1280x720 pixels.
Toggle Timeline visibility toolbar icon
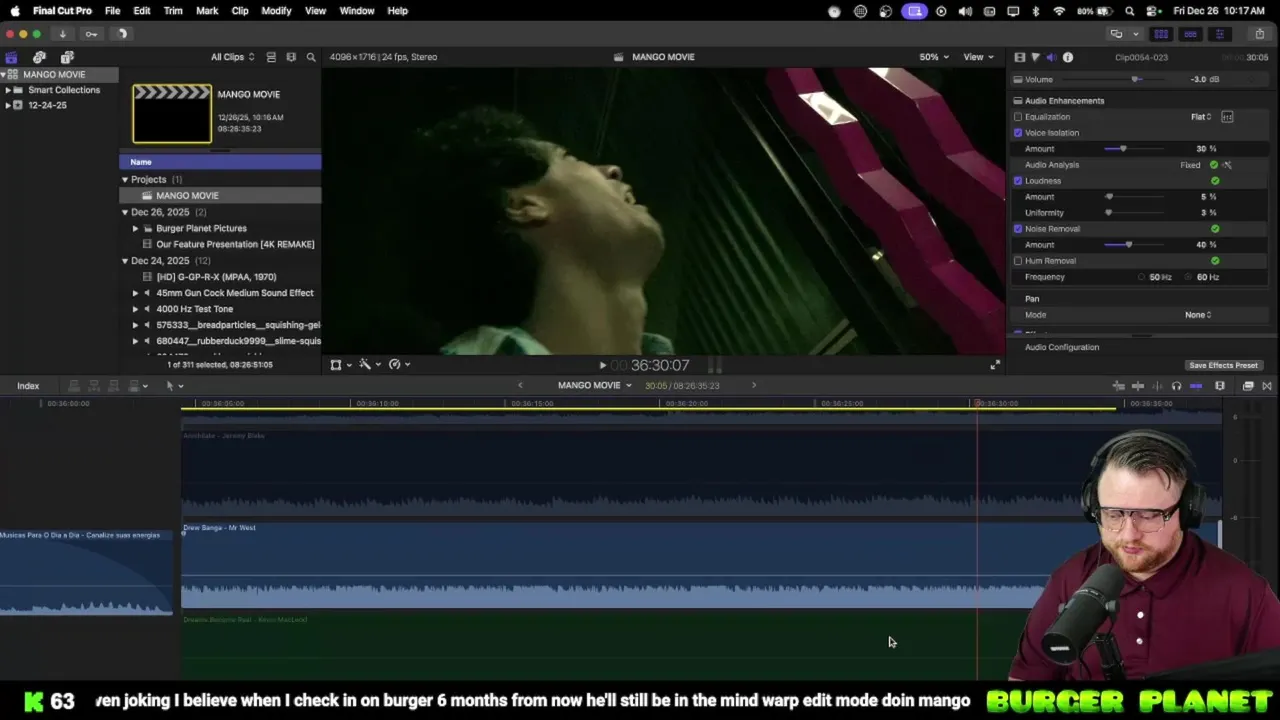tap(1190, 34)
